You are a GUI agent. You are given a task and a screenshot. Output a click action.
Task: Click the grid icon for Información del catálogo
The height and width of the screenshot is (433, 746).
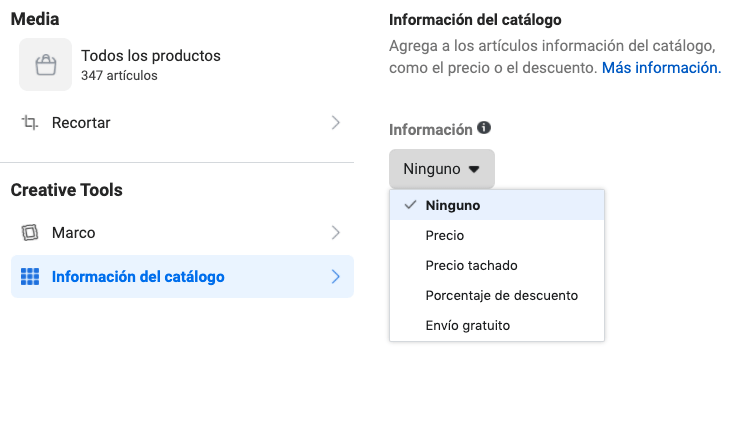point(29,276)
